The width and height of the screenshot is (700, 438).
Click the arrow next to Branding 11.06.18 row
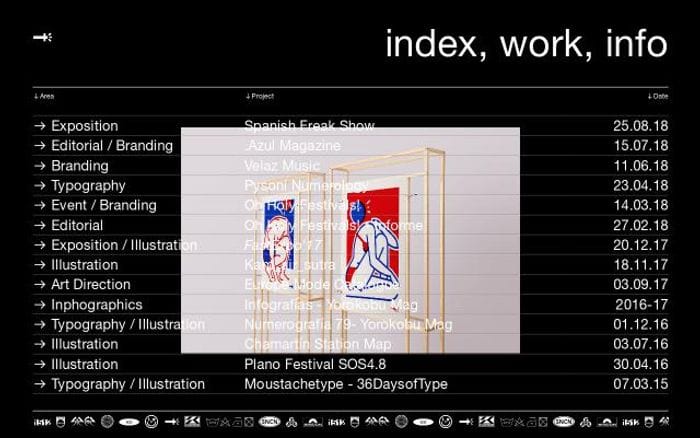pyautogui.click(x=40, y=166)
